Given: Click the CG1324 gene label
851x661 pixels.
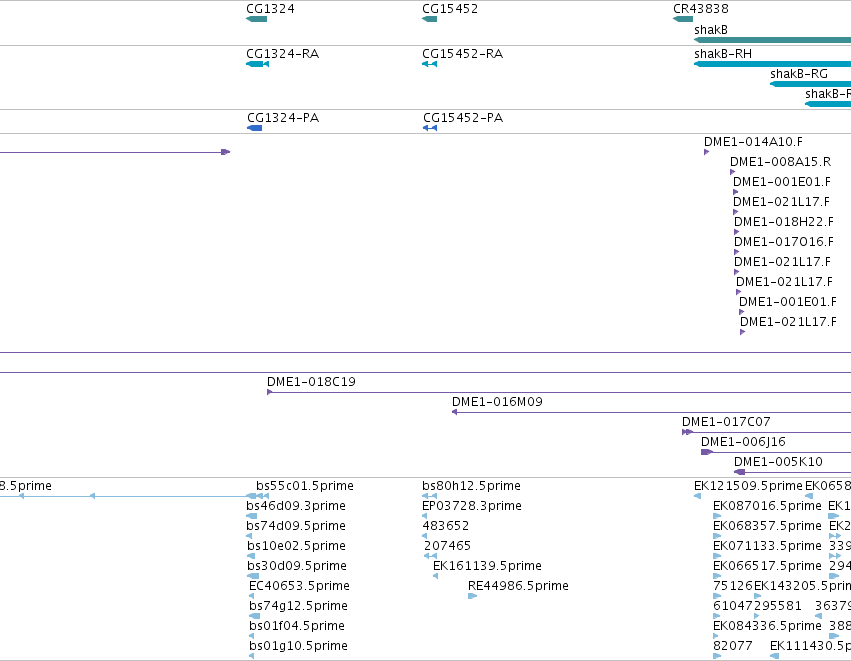Looking at the screenshot, I should [270, 9].
